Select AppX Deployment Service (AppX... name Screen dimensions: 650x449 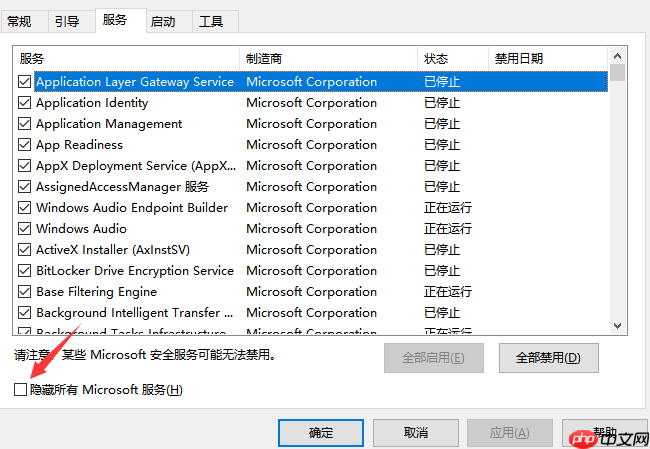pyautogui.click(x=136, y=166)
